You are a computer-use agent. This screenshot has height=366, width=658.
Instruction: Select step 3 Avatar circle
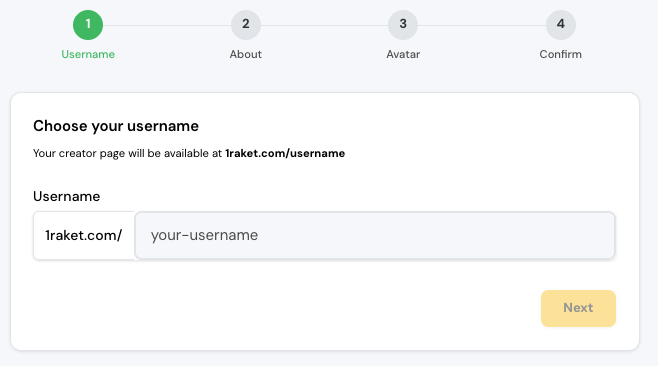pyautogui.click(x=403, y=25)
